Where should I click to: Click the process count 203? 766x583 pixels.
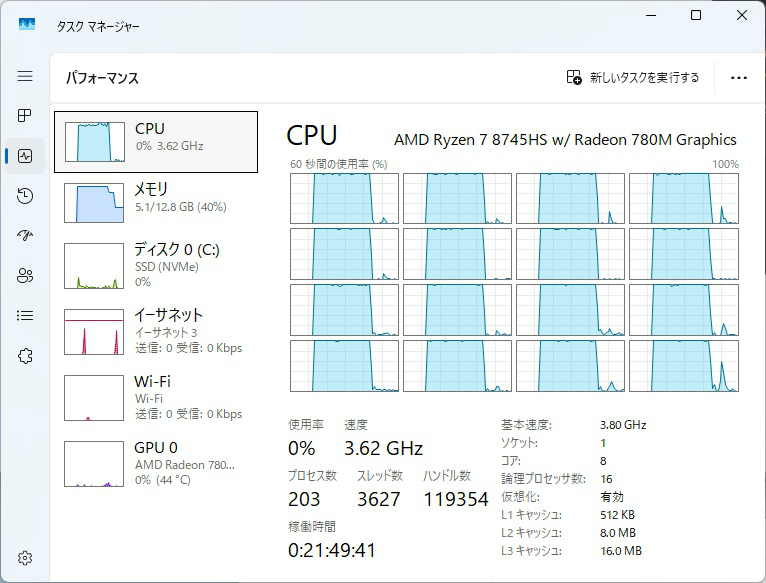pyautogui.click(x=304, y=499)
